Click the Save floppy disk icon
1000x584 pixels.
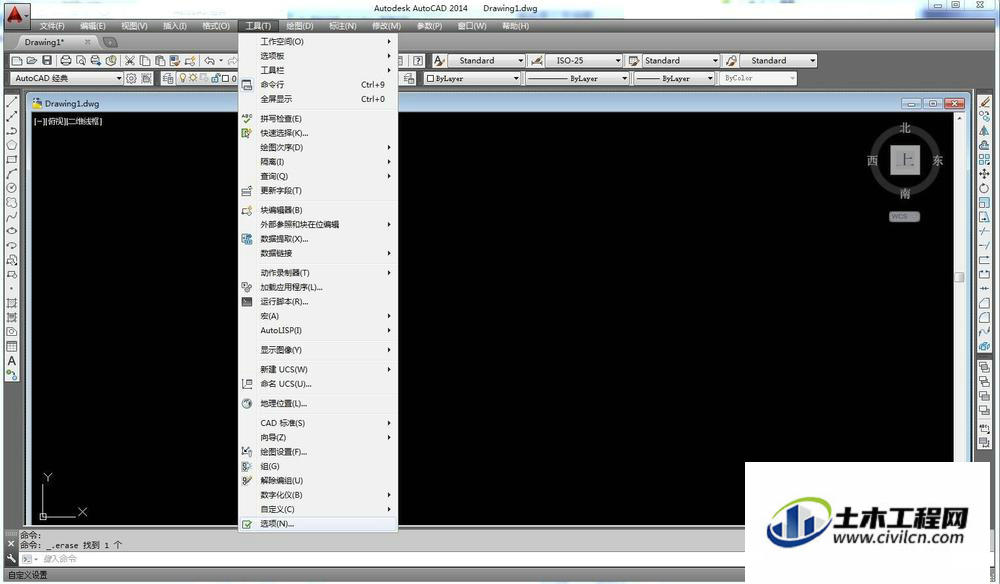[x=47, y=61]
